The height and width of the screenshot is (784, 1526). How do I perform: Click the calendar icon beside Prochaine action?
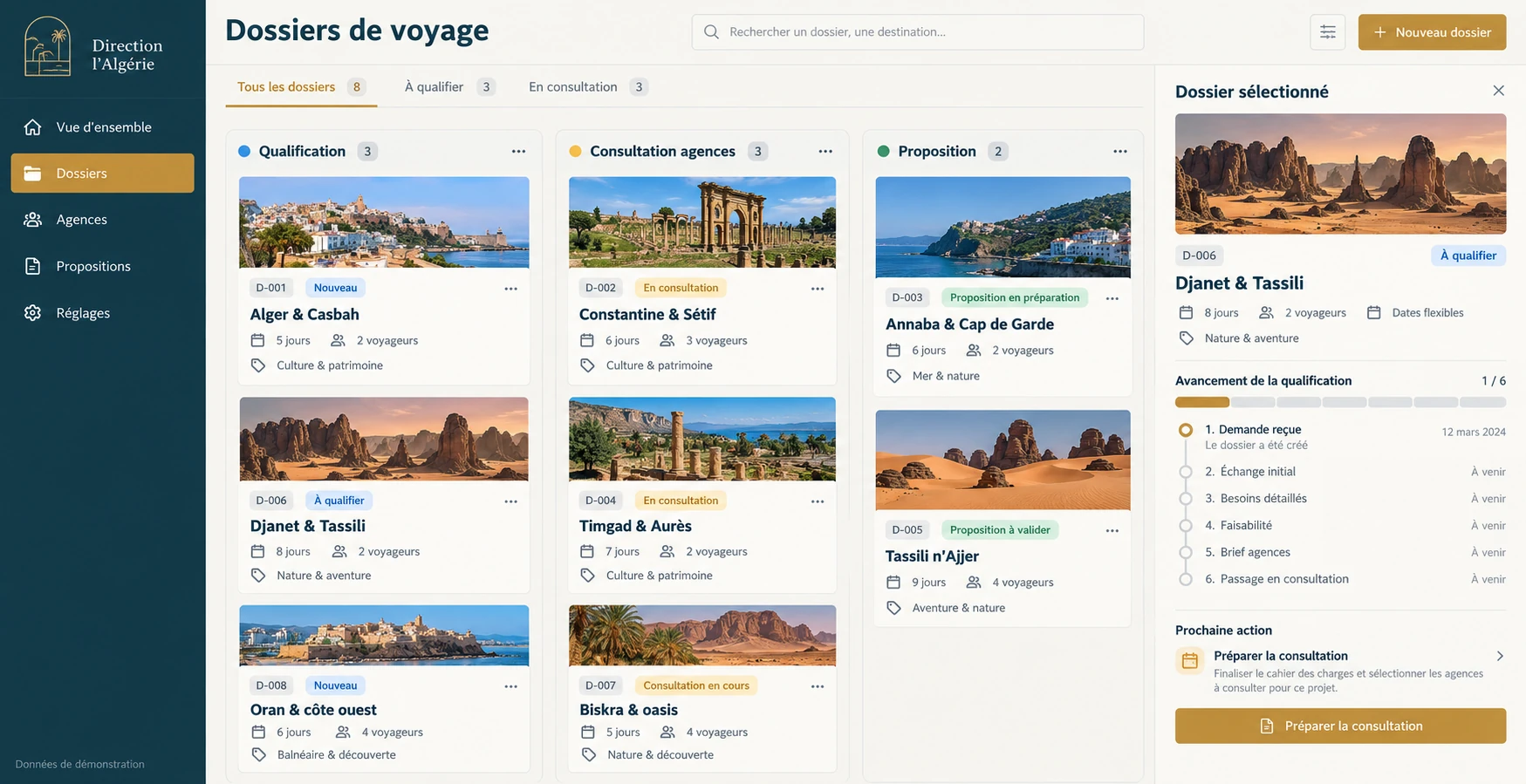pyautogui.click(x=1190, y=661)
